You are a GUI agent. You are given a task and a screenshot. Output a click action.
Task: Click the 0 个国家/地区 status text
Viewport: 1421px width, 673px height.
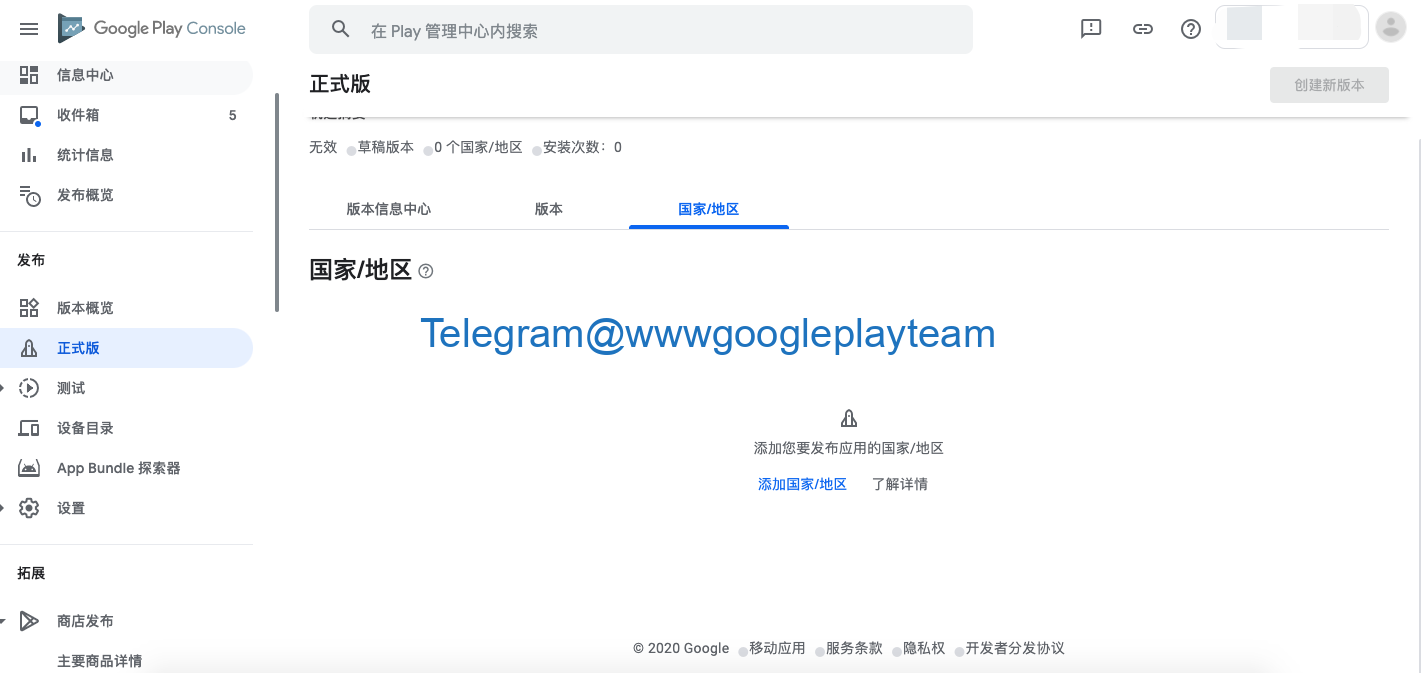478,147
